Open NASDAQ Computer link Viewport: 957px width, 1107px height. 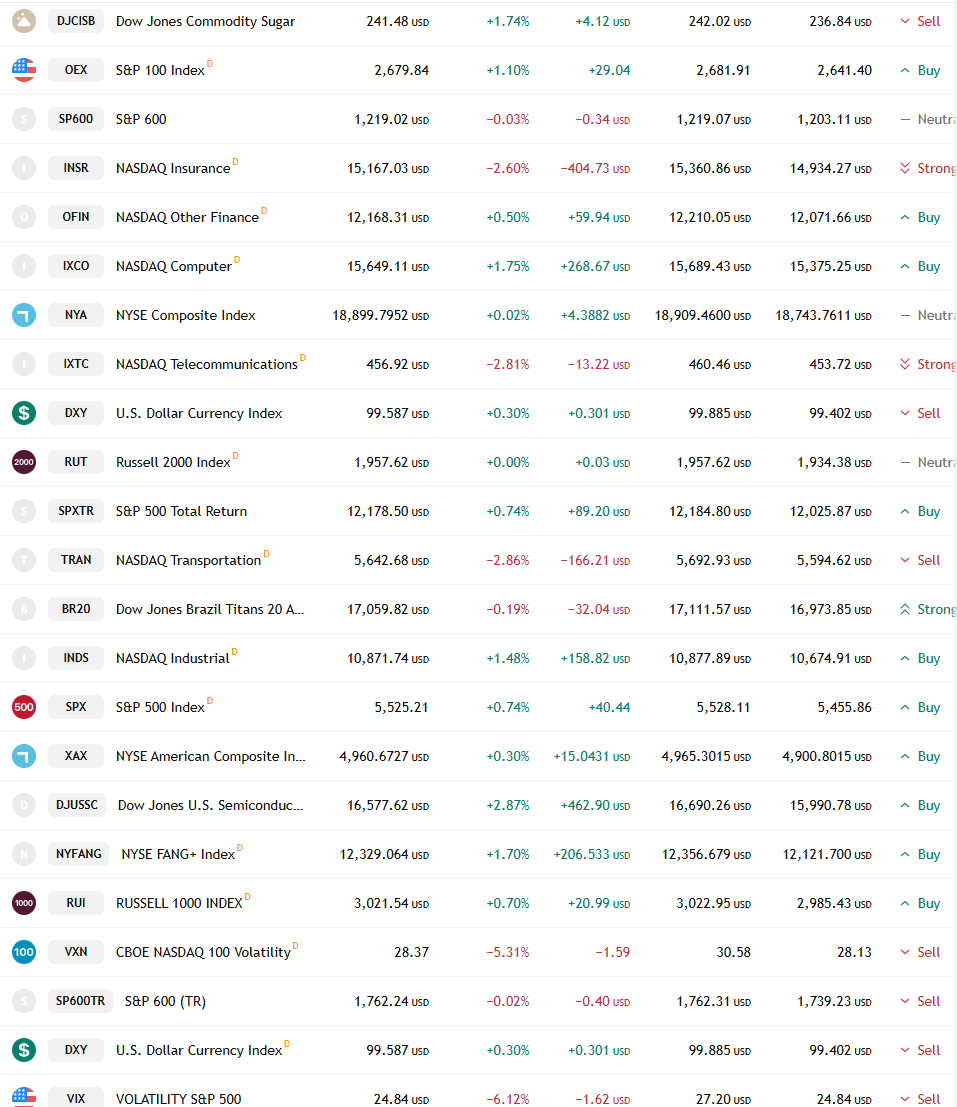[x=174, y=266]
